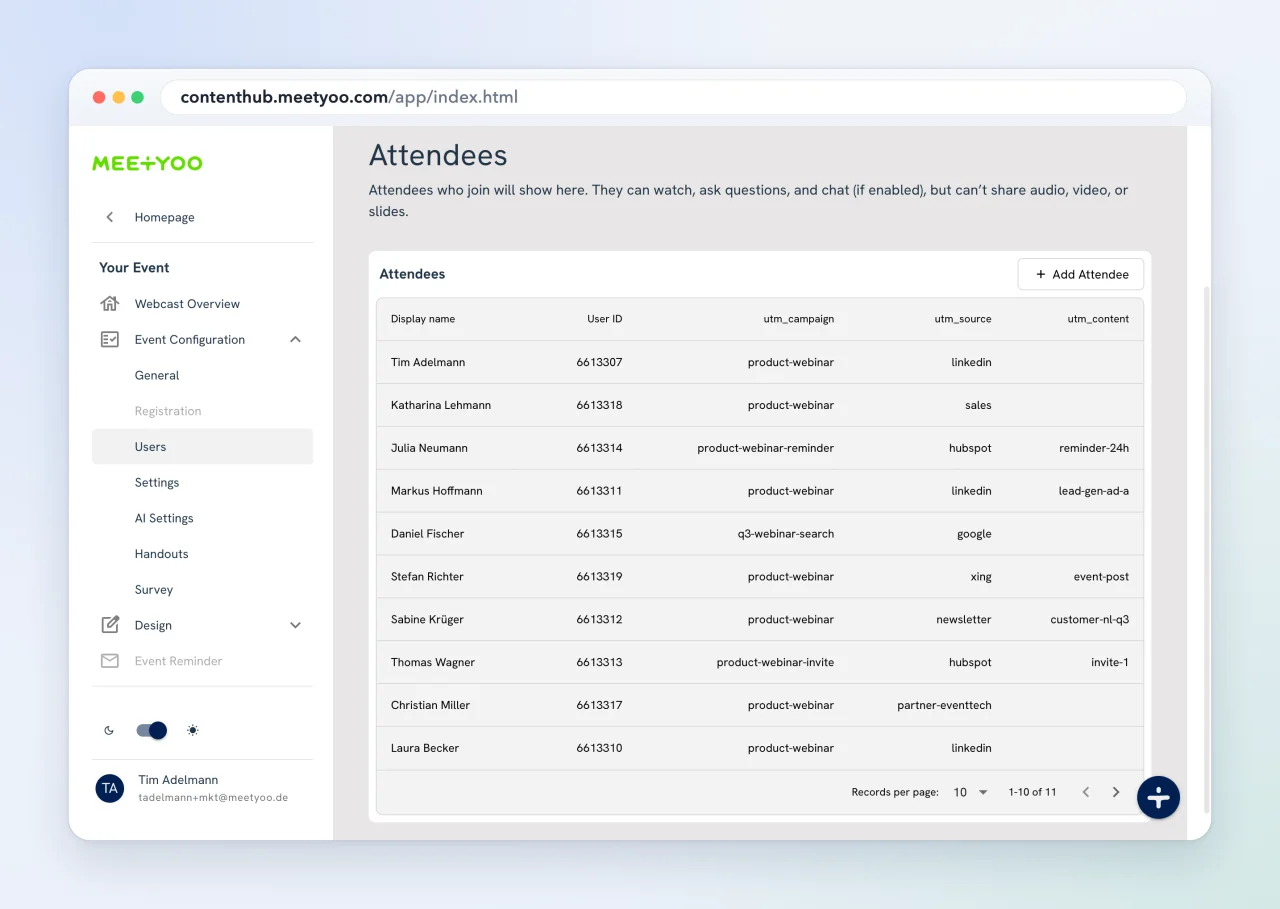The image size is (1280, 909).
Task: Click the Event Configuration checklist icon
Action: [x=110, y=339]
